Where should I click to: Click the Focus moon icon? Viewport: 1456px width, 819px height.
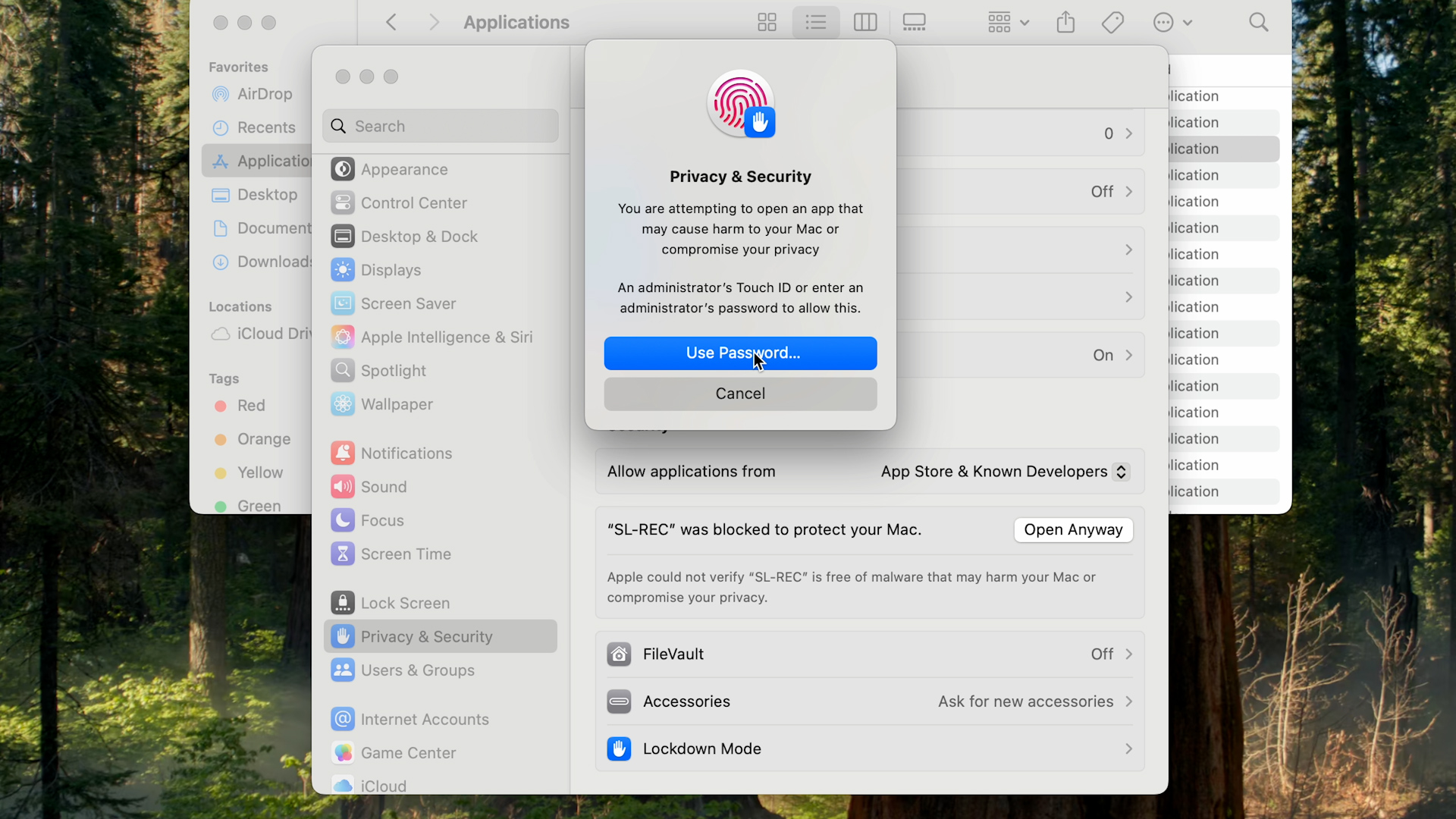343,521
